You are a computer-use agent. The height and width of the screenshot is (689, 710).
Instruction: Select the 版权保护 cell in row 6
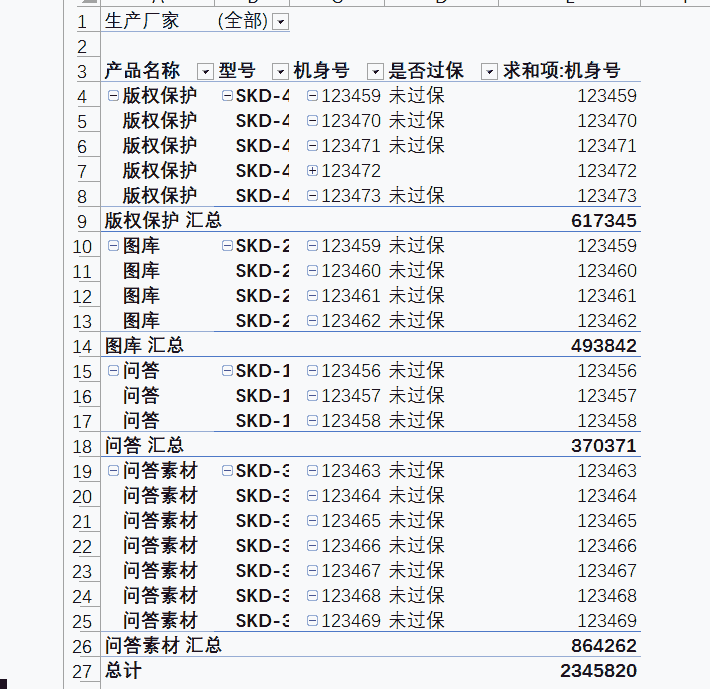pos(160,145)
